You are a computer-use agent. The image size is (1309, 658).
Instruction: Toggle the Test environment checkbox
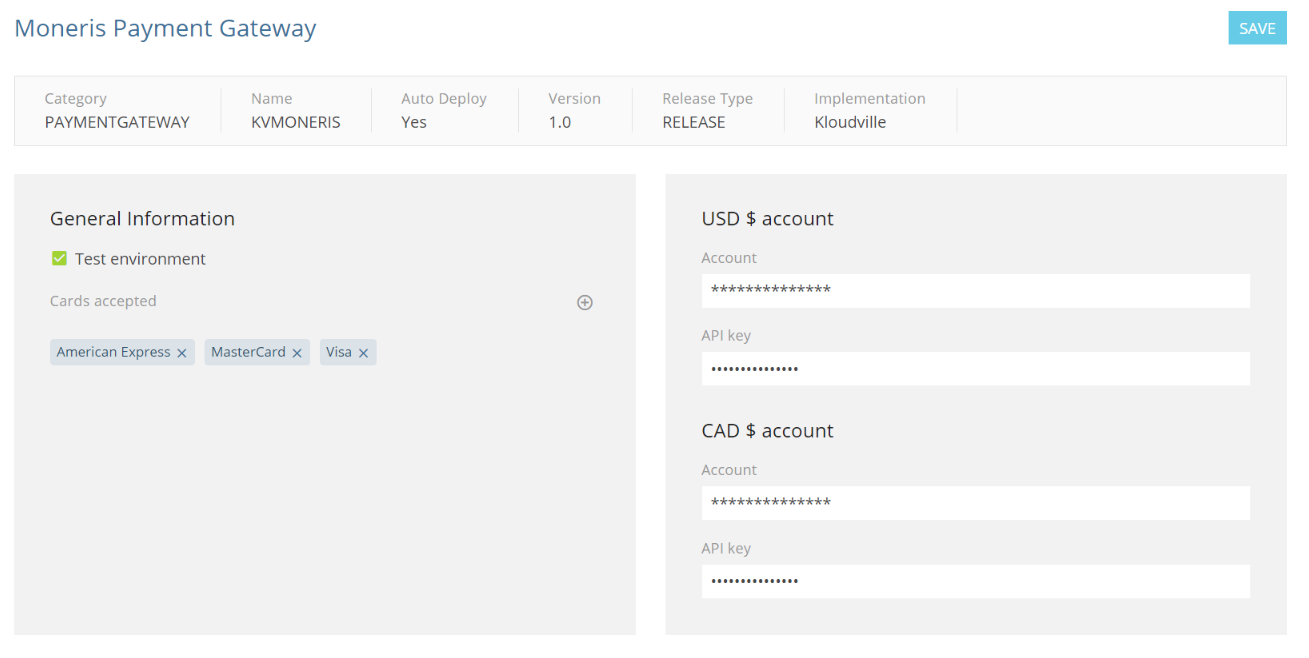[x=59, y=259]
